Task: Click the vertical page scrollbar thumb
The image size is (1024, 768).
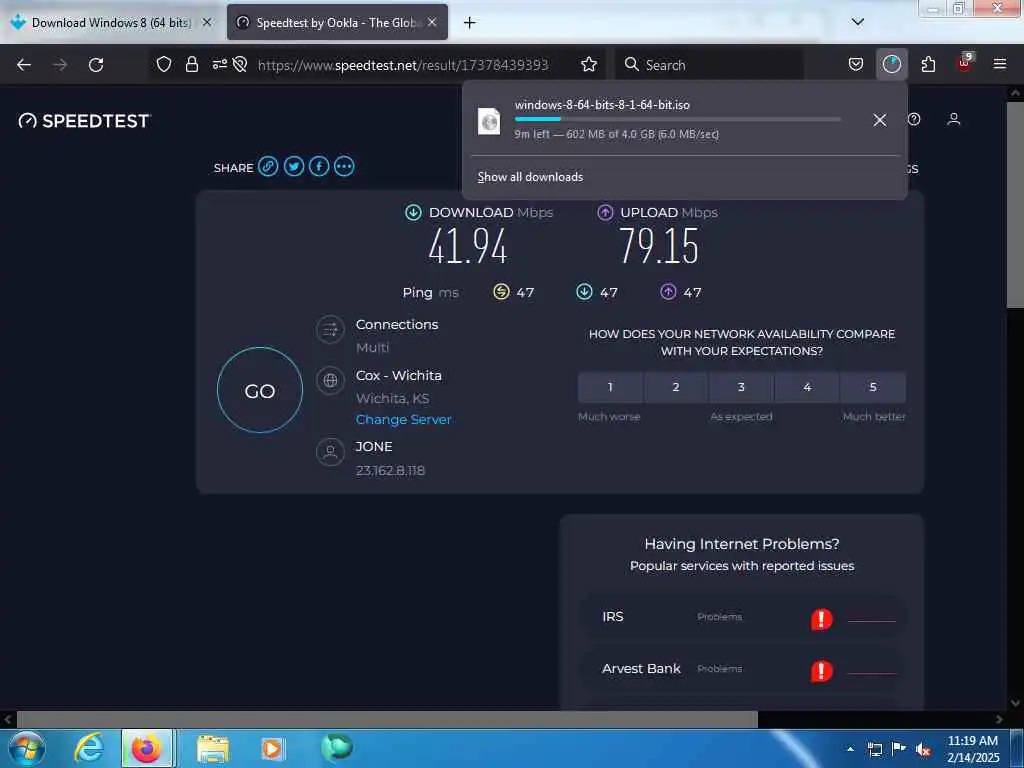Action: (1015, 204)
